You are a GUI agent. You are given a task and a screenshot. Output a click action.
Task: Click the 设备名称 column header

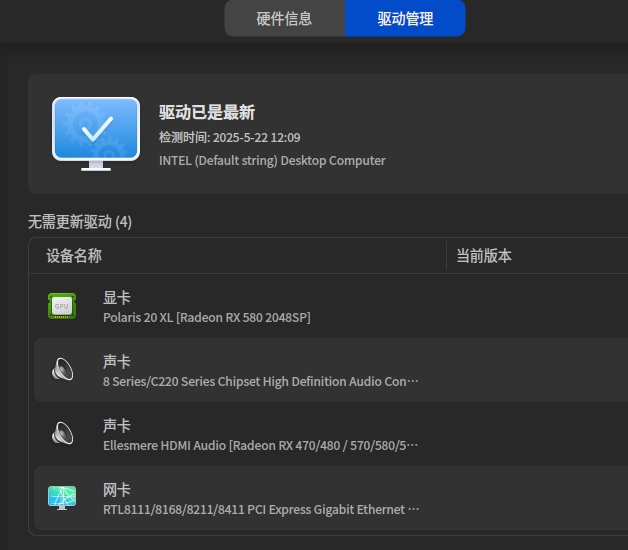tap(74, 256)
